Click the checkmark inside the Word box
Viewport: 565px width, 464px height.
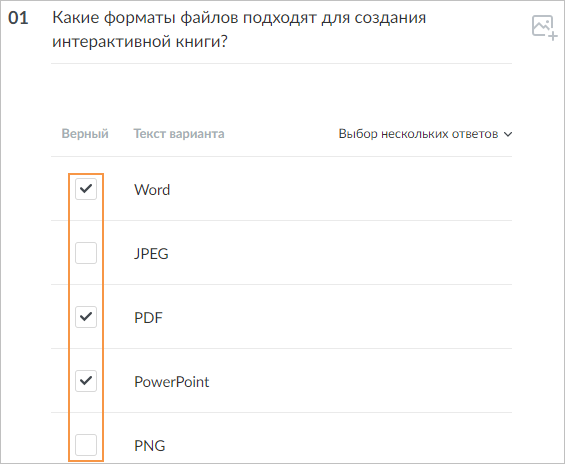click(x=86, y=188)
